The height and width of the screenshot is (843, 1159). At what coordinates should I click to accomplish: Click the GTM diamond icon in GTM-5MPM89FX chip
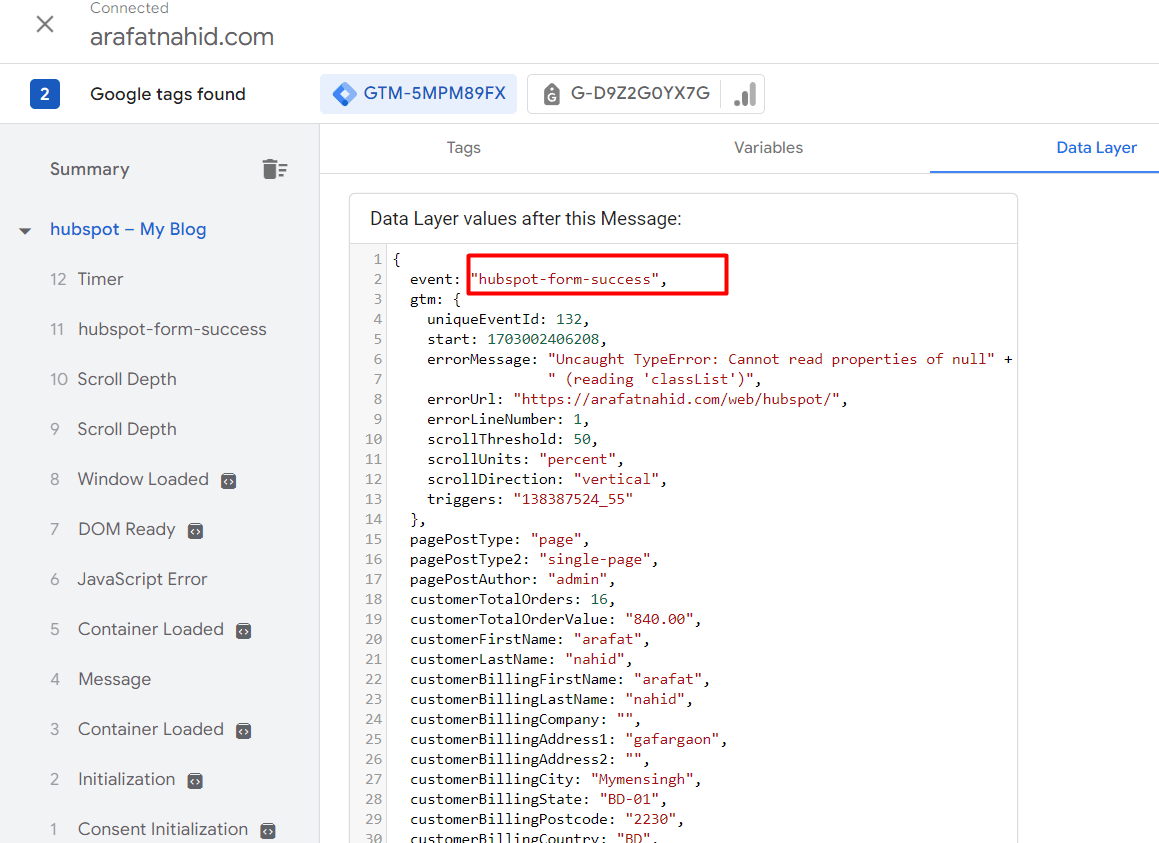click(x=344, y=94)
